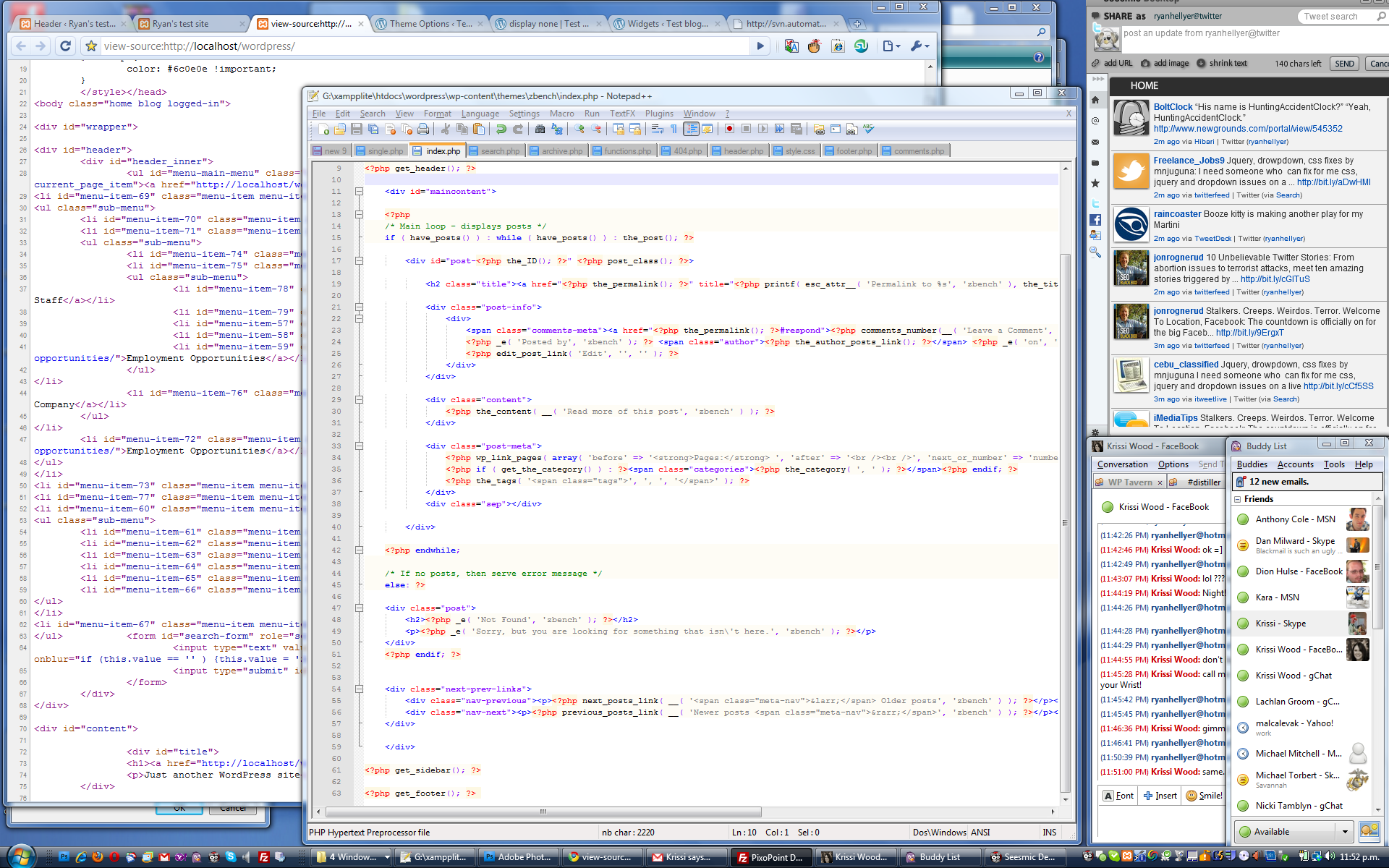Screen dimensions: 1389x868
Task: Switch to Theme Options tab in Chrome
Action: pyautogui.click(x=429, y=24)
